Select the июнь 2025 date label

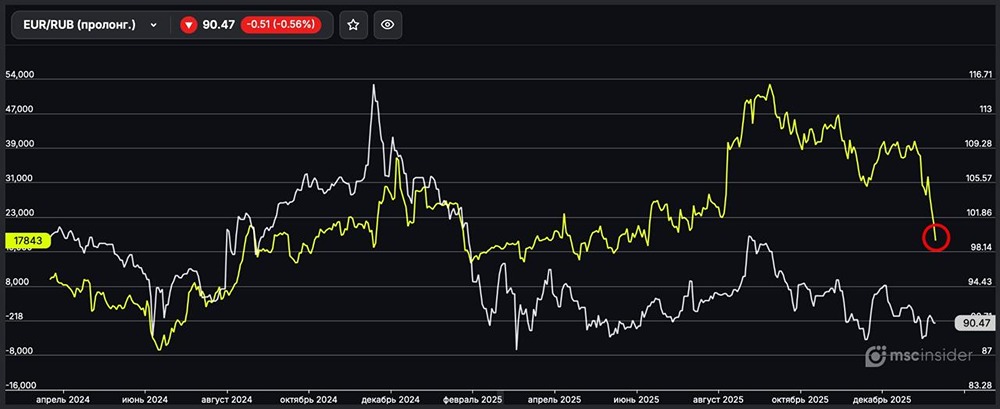coord(635,399)
